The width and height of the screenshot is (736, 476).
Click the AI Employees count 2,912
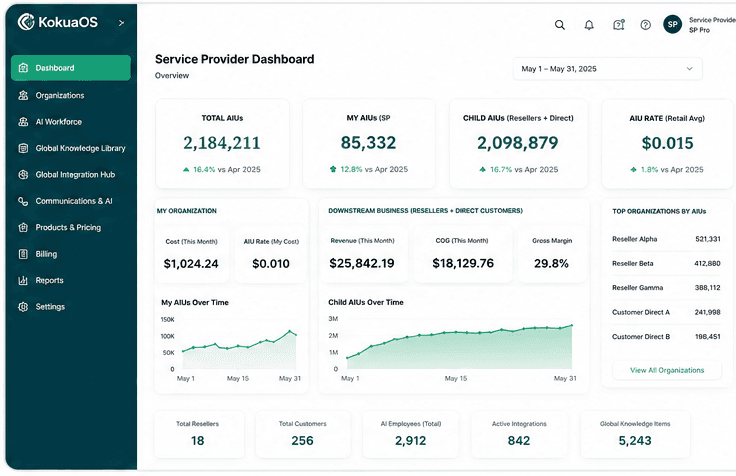(x=411, y=441)
